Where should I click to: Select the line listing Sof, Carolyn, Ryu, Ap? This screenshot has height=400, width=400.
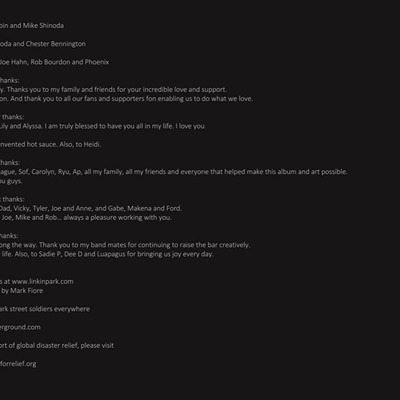(174, 172)
